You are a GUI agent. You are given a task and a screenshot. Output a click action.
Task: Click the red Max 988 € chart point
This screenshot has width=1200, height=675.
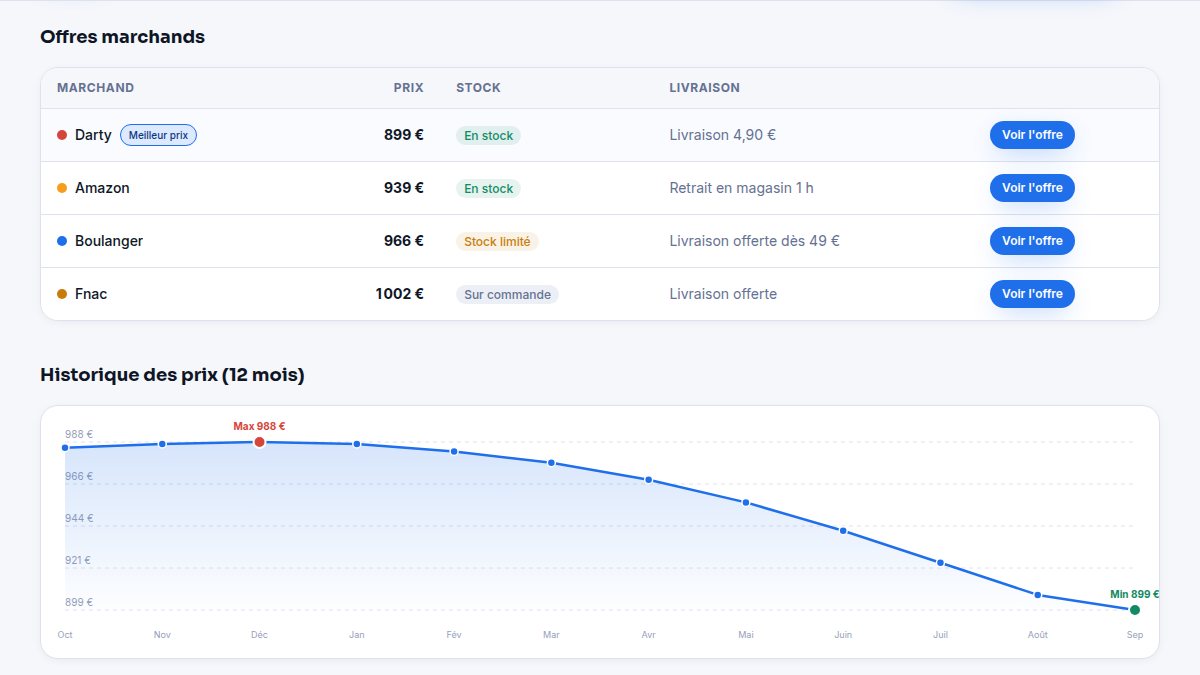(x=259, y=442)
